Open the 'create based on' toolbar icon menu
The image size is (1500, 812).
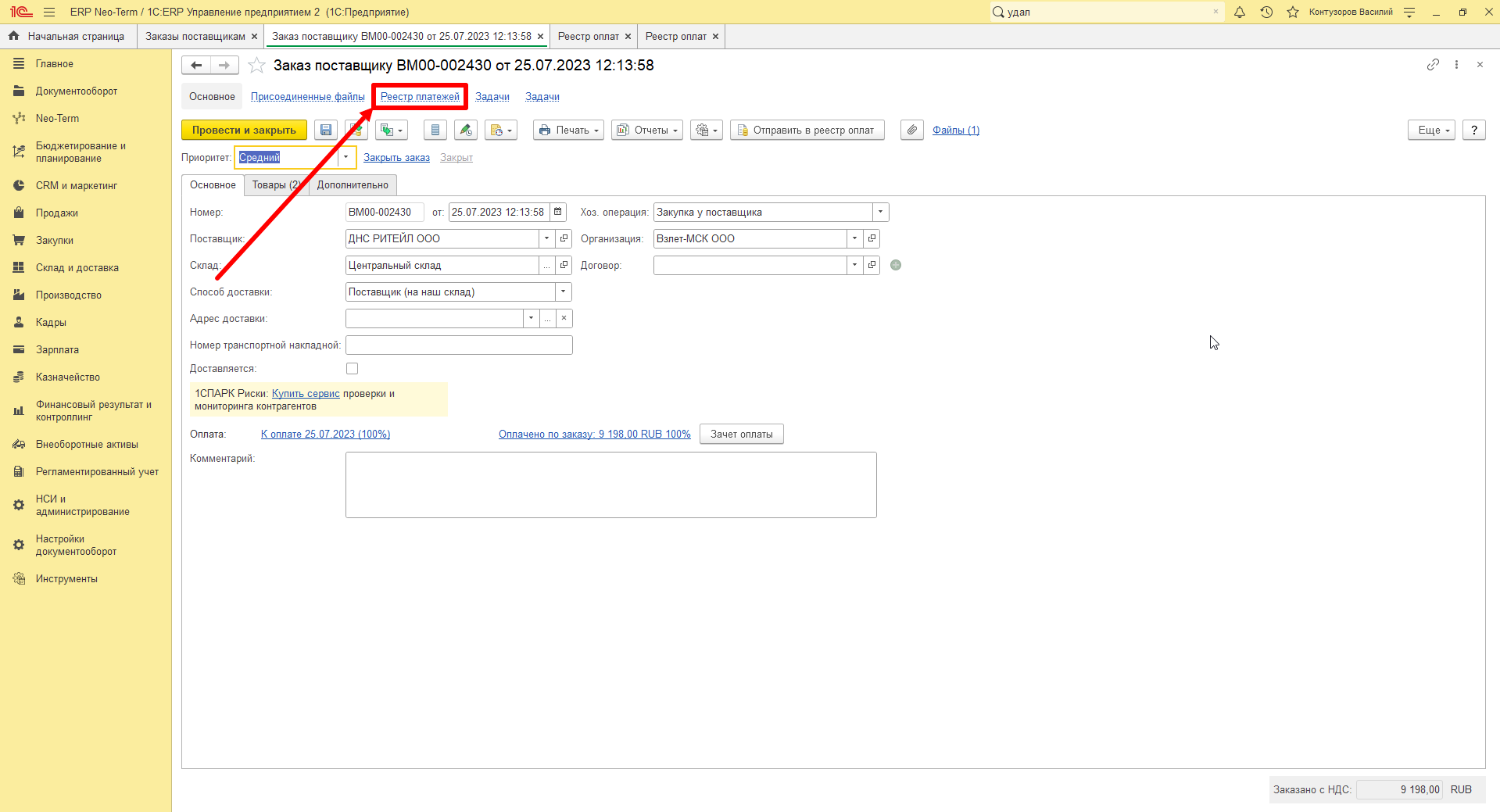point(392,131)
